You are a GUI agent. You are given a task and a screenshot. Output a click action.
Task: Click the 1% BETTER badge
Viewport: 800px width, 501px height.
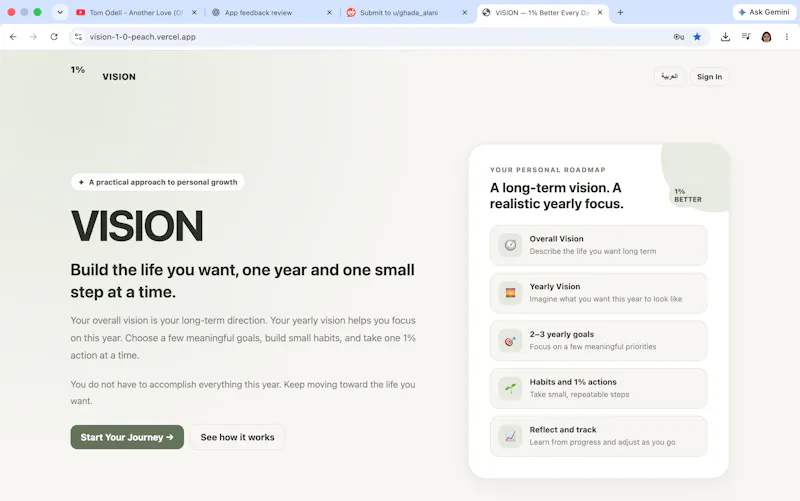688,195
